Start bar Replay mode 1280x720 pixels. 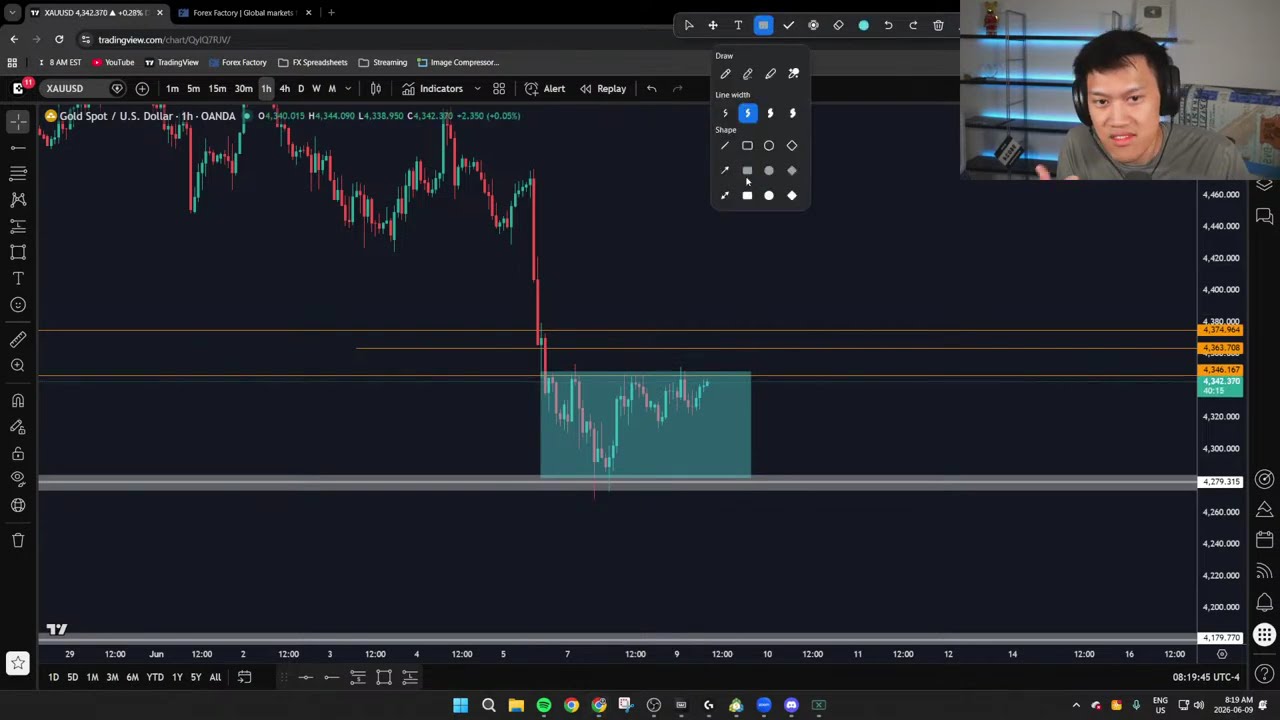(603, 88)
